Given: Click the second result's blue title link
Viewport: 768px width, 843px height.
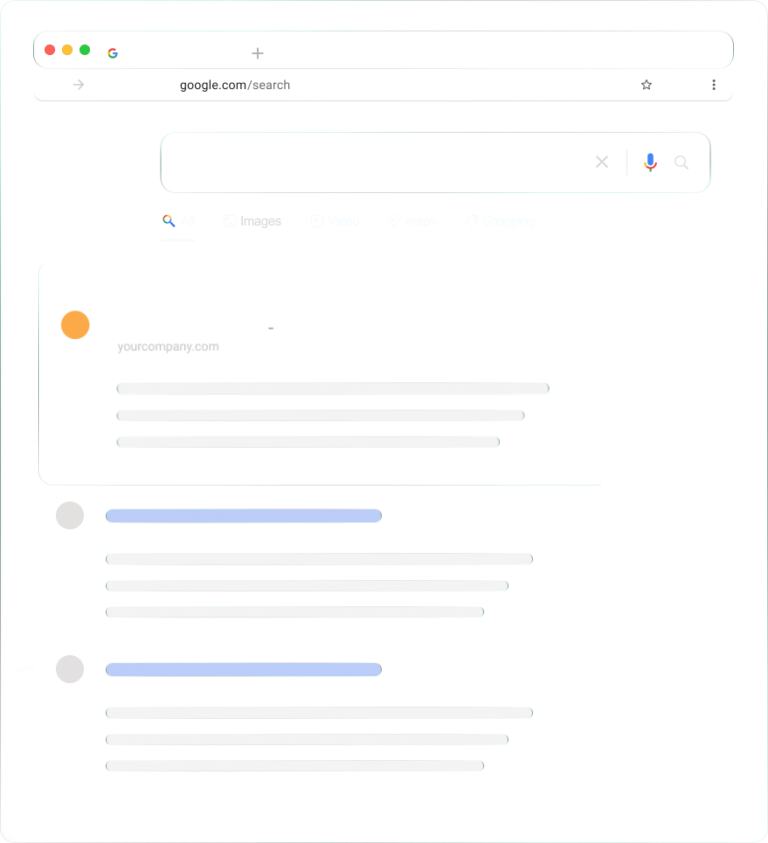Looking at the screenshot, I should [x=243, y=516].
